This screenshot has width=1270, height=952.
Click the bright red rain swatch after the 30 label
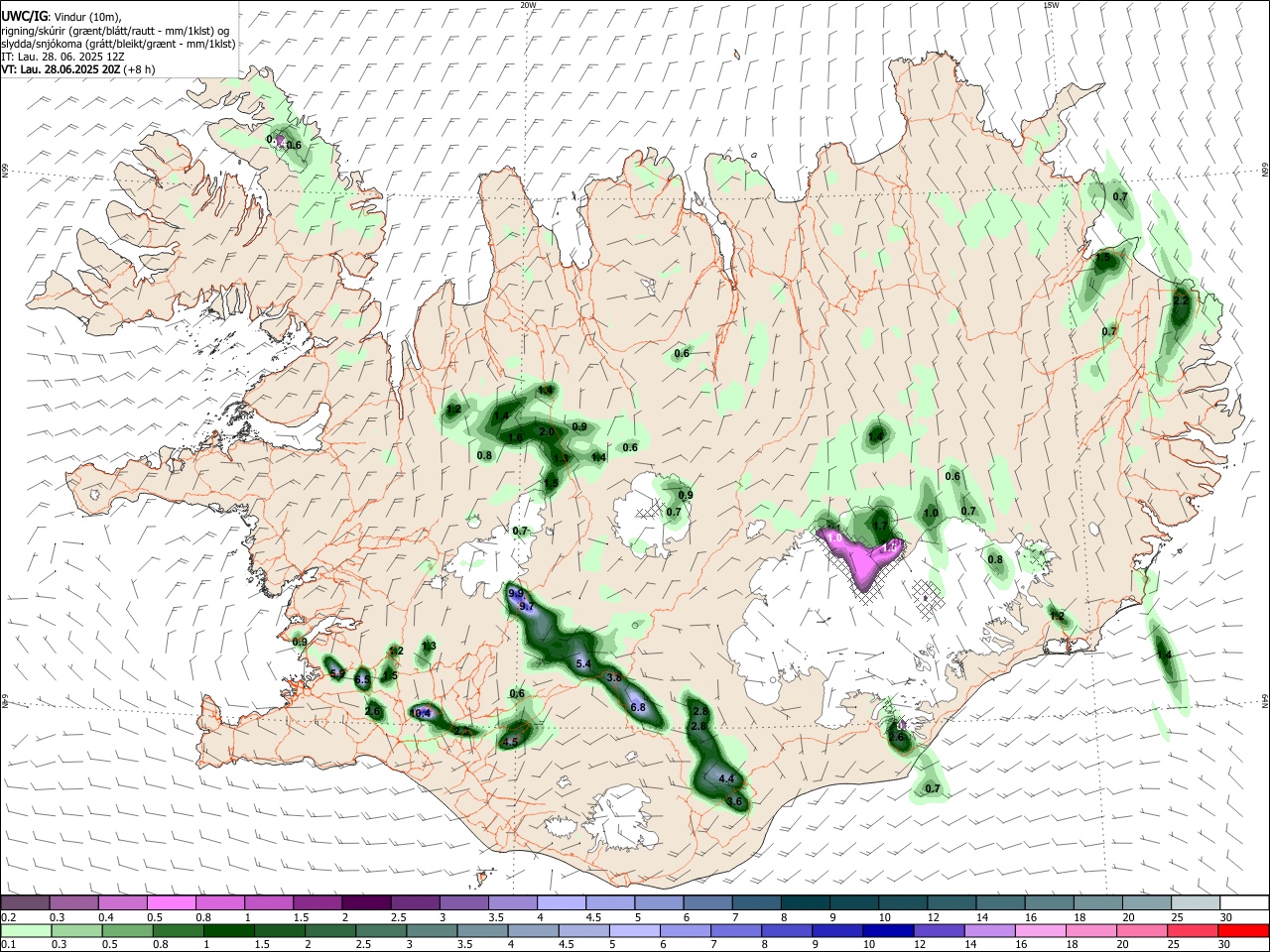[x=1243, y=930]
